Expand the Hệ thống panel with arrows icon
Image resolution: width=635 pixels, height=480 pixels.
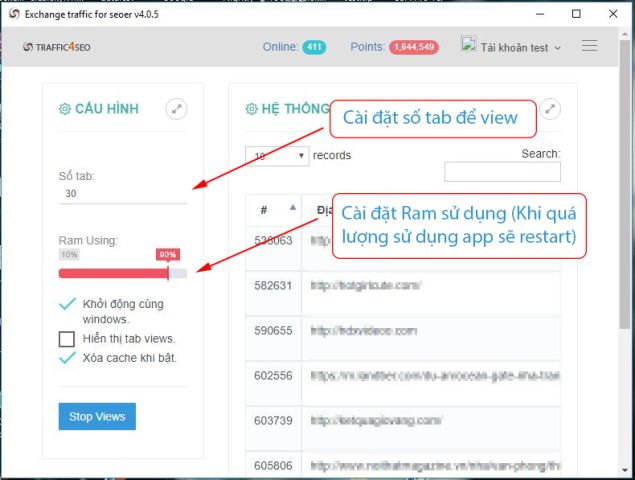[x=550, y=109]
